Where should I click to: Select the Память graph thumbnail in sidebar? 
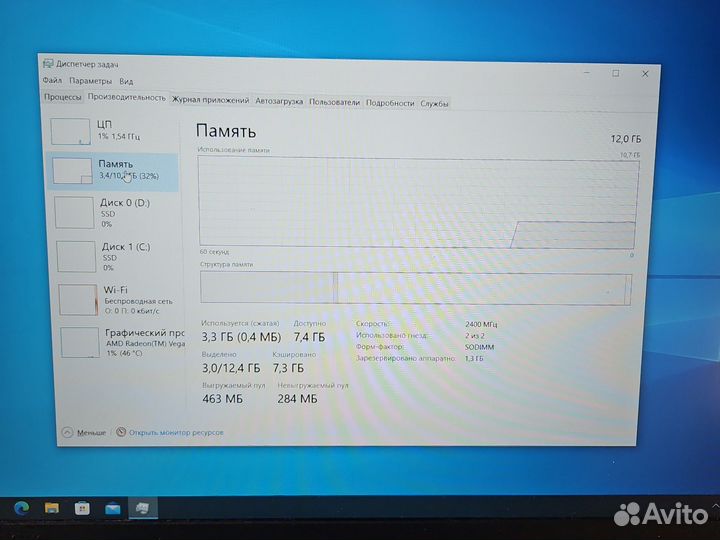[x=72, y=171]
